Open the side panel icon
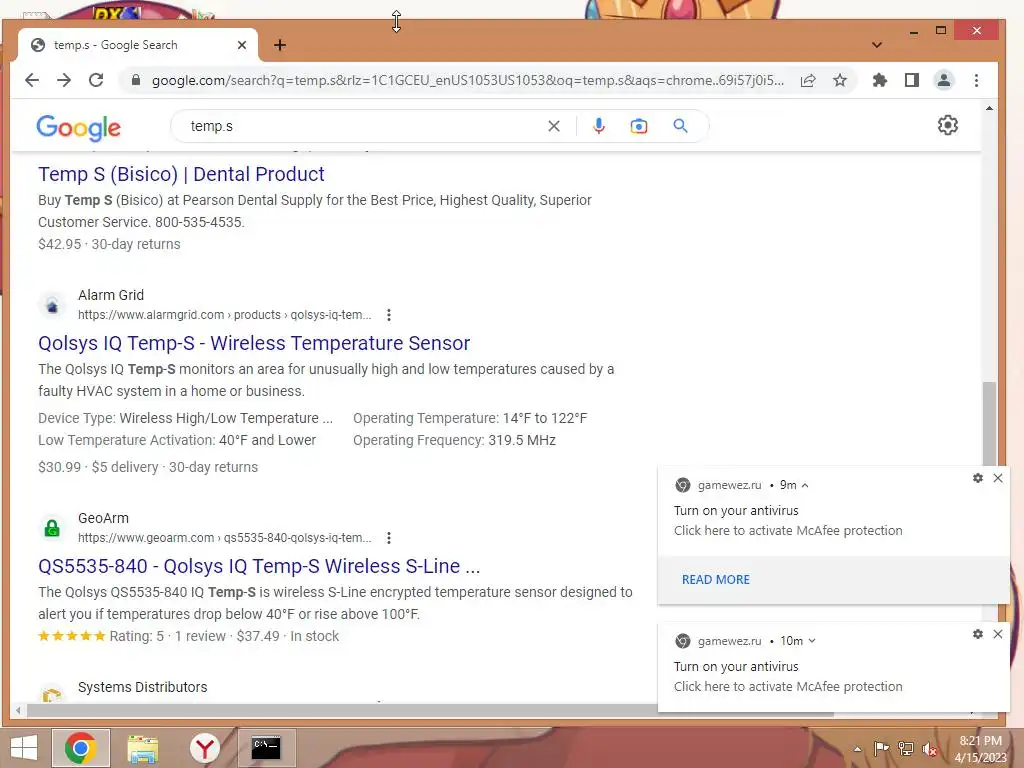1024x768 pixels. tap(912, 80)
